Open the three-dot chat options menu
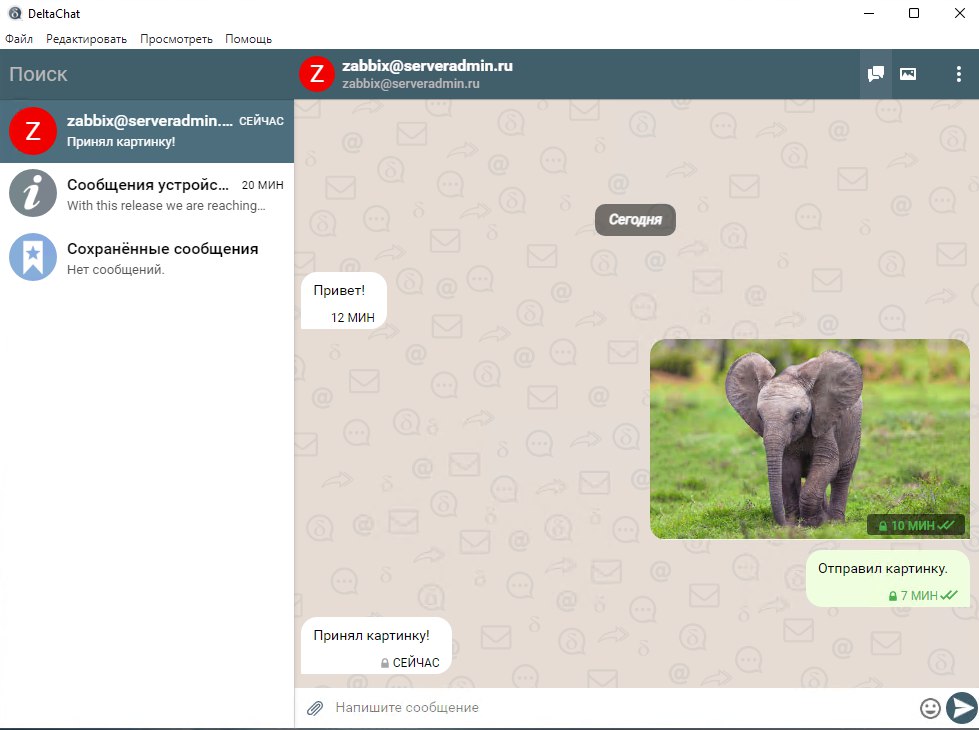Image resolution: width=979 pixels, height=730 pixels. (x=958, y=74)
